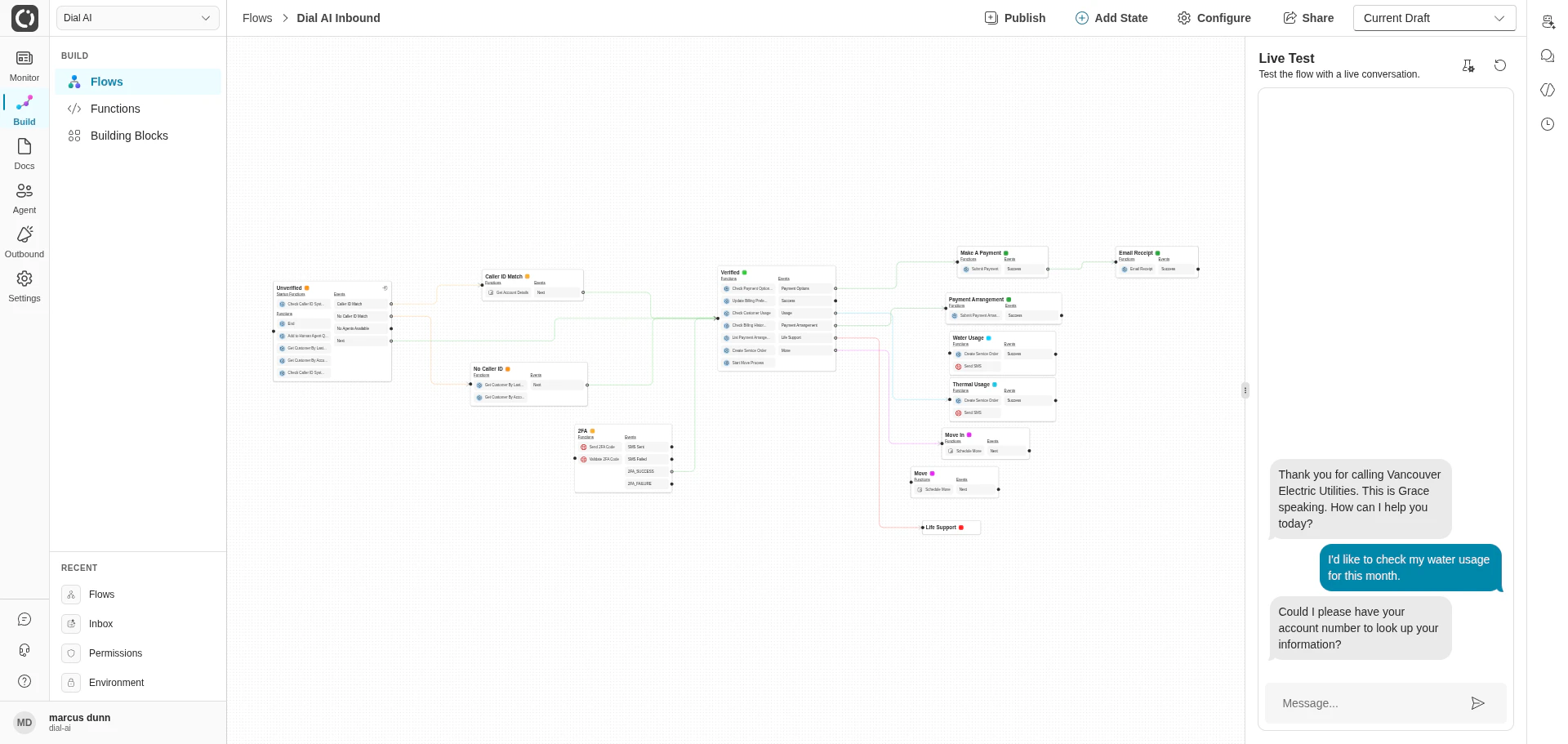Screen dimensions: 1568x744
Task: Open the Current Draft version dropdown
Action: coord(1434,18)
